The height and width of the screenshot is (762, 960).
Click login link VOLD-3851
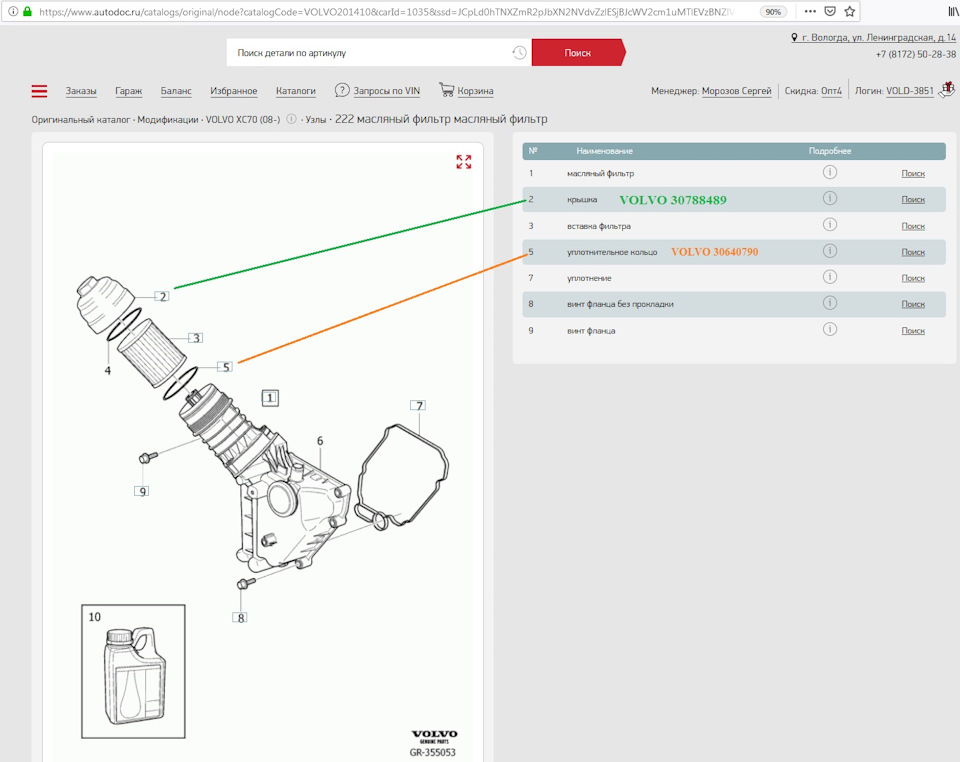tap(910, 91)
